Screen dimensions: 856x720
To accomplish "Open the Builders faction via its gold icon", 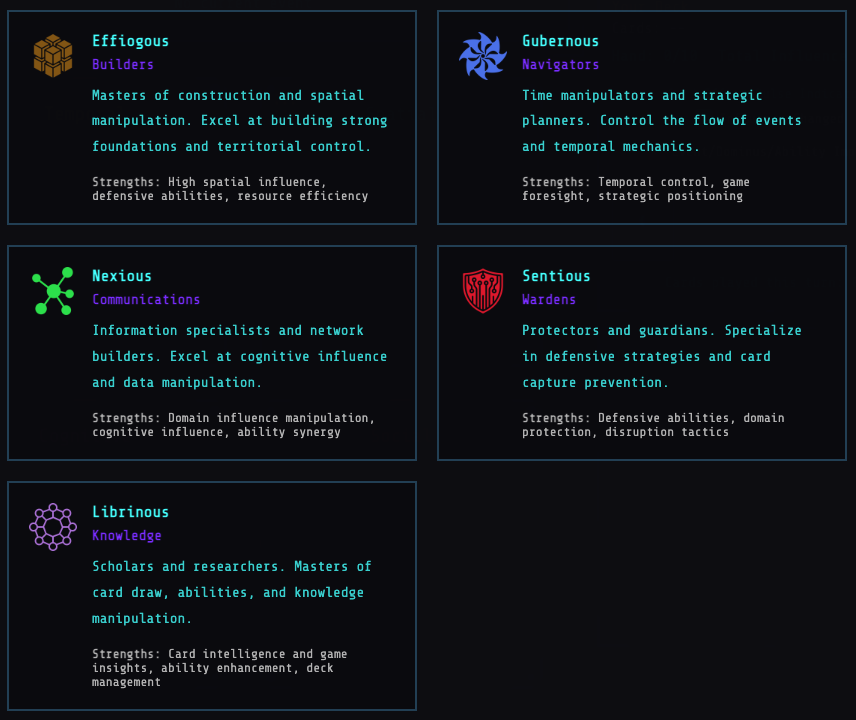I will click(52, 55).
